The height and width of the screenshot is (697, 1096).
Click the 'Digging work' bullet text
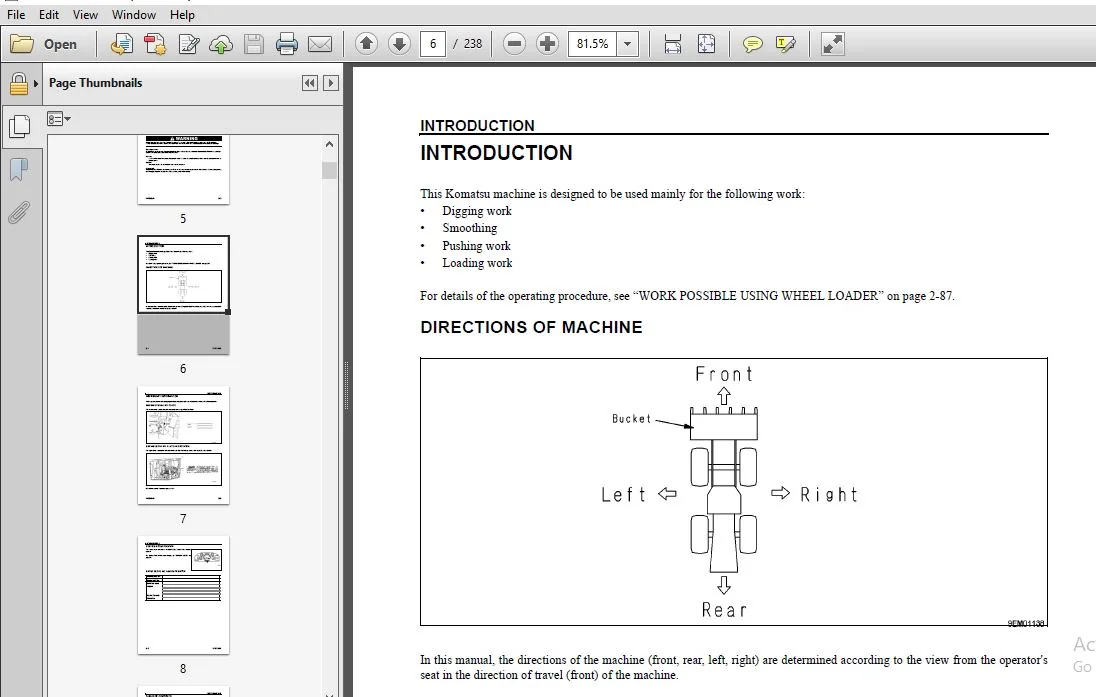coord(477,211)
